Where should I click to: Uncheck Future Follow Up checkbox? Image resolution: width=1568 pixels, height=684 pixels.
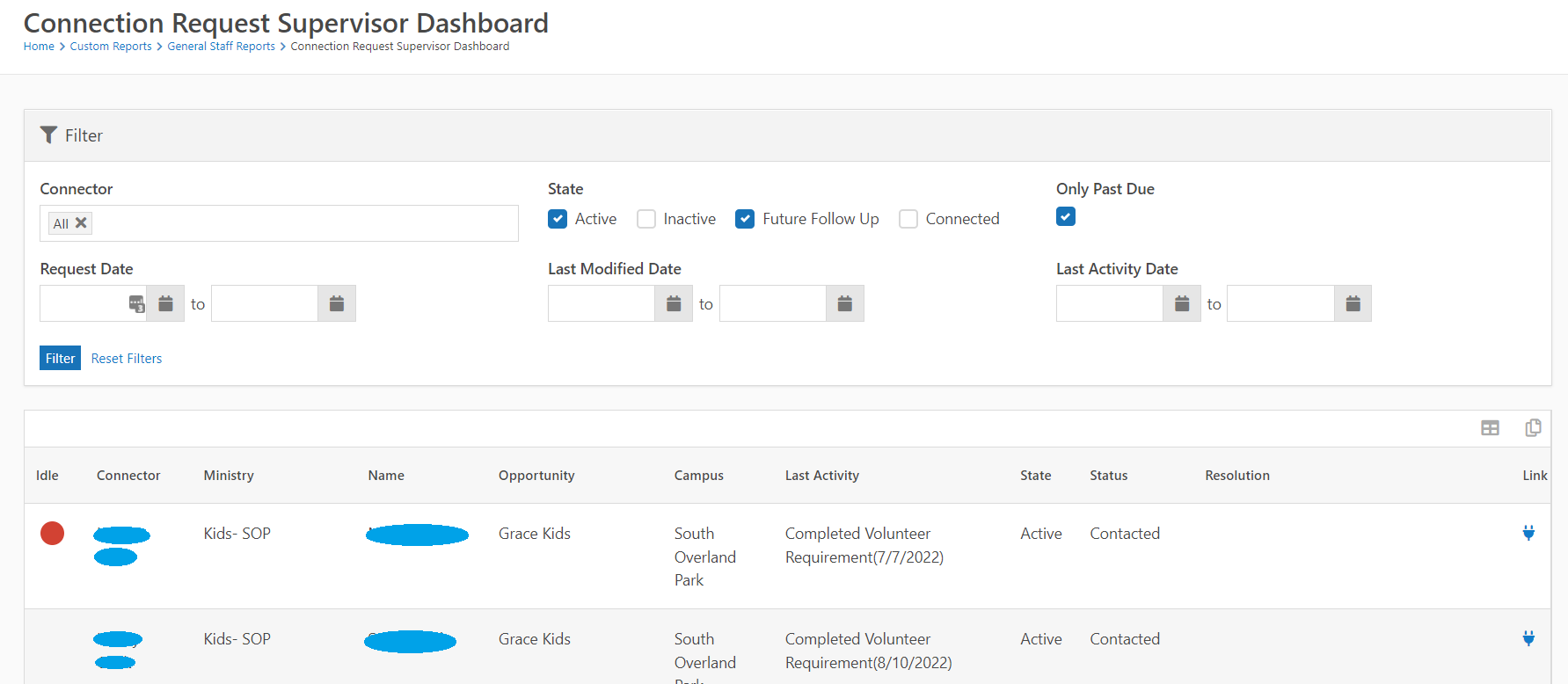(745, 219)
